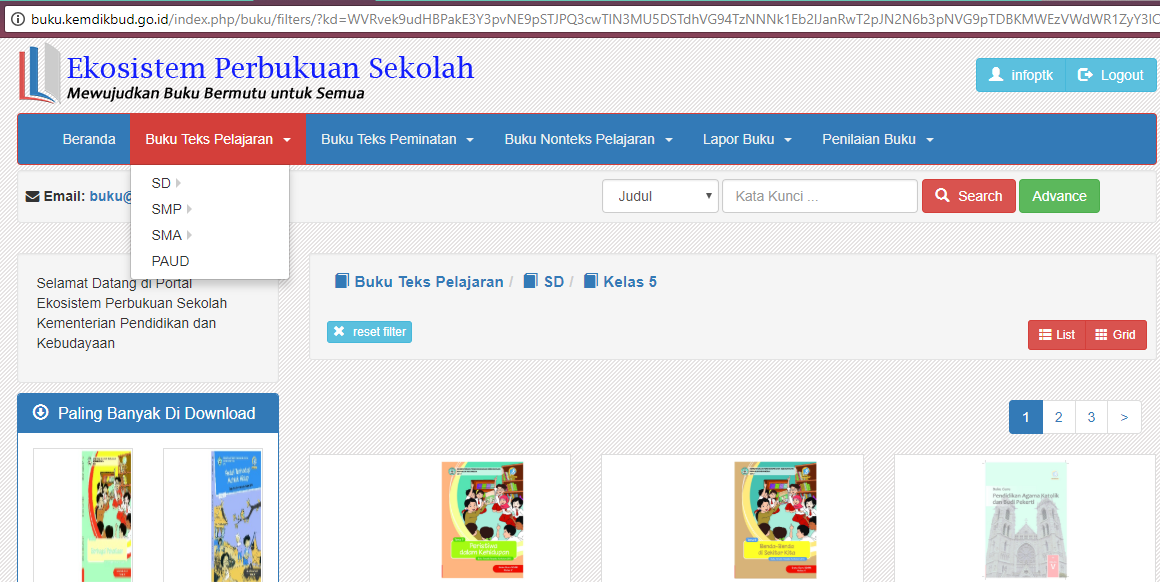Image resolution: width=1160 pixels, height=582 pixels.
Task: Click the exit icon on Logout button
Action: tap(1085, 74)
